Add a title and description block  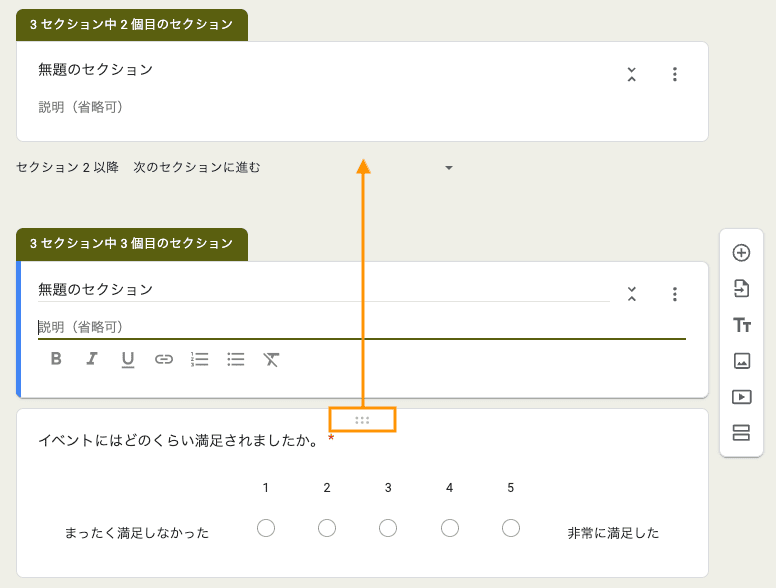(x=741, y=325)
